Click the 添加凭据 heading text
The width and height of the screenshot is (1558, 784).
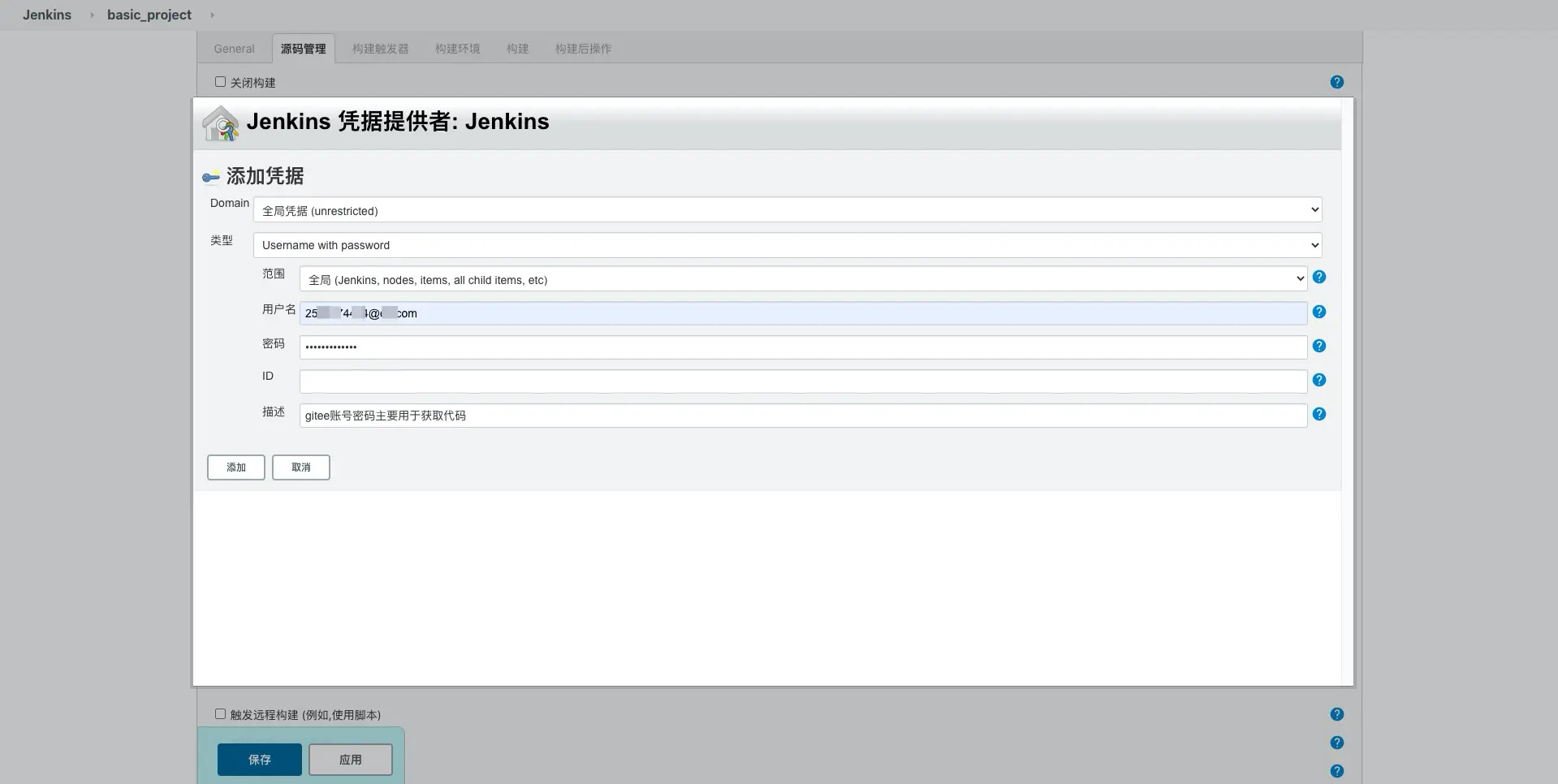[x=265, y=176]
